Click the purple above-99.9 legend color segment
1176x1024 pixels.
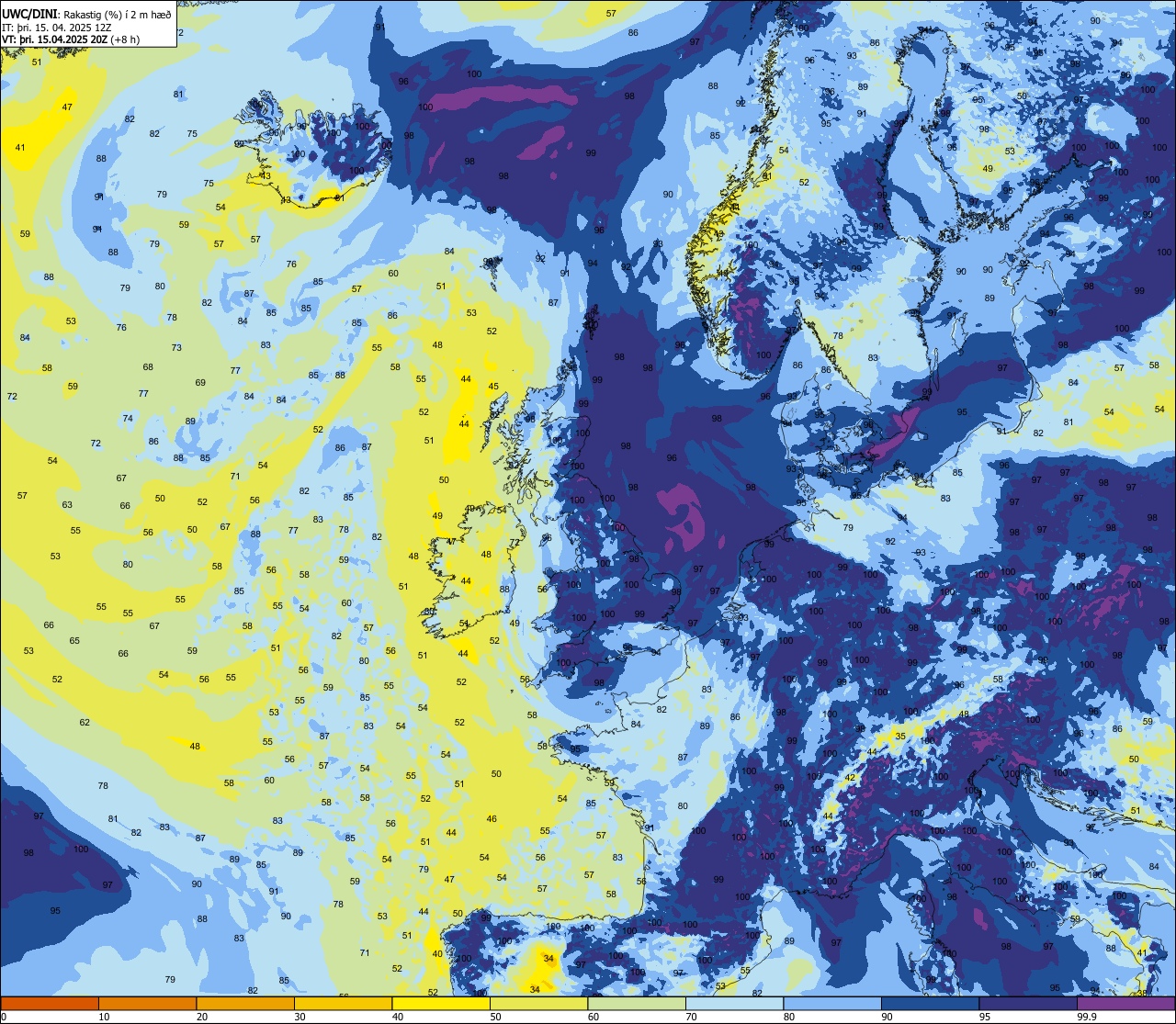(x=1125, y=1003)
